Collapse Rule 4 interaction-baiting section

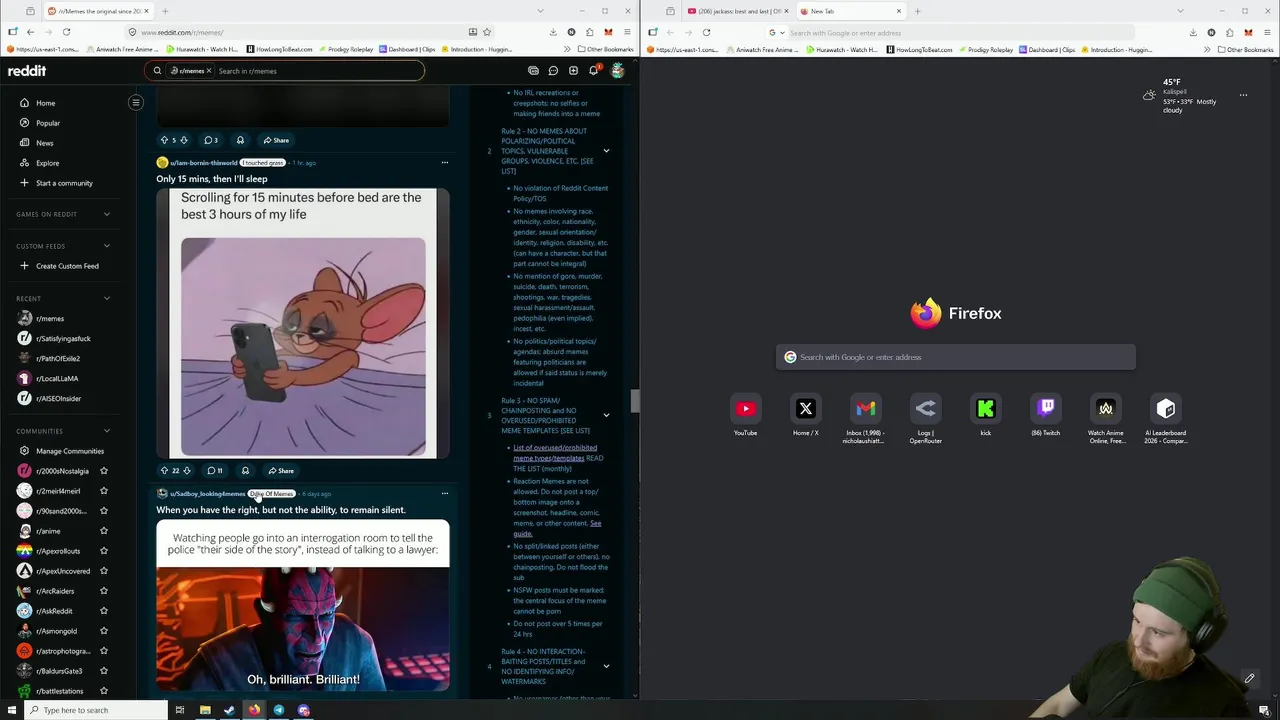(606, 666)
